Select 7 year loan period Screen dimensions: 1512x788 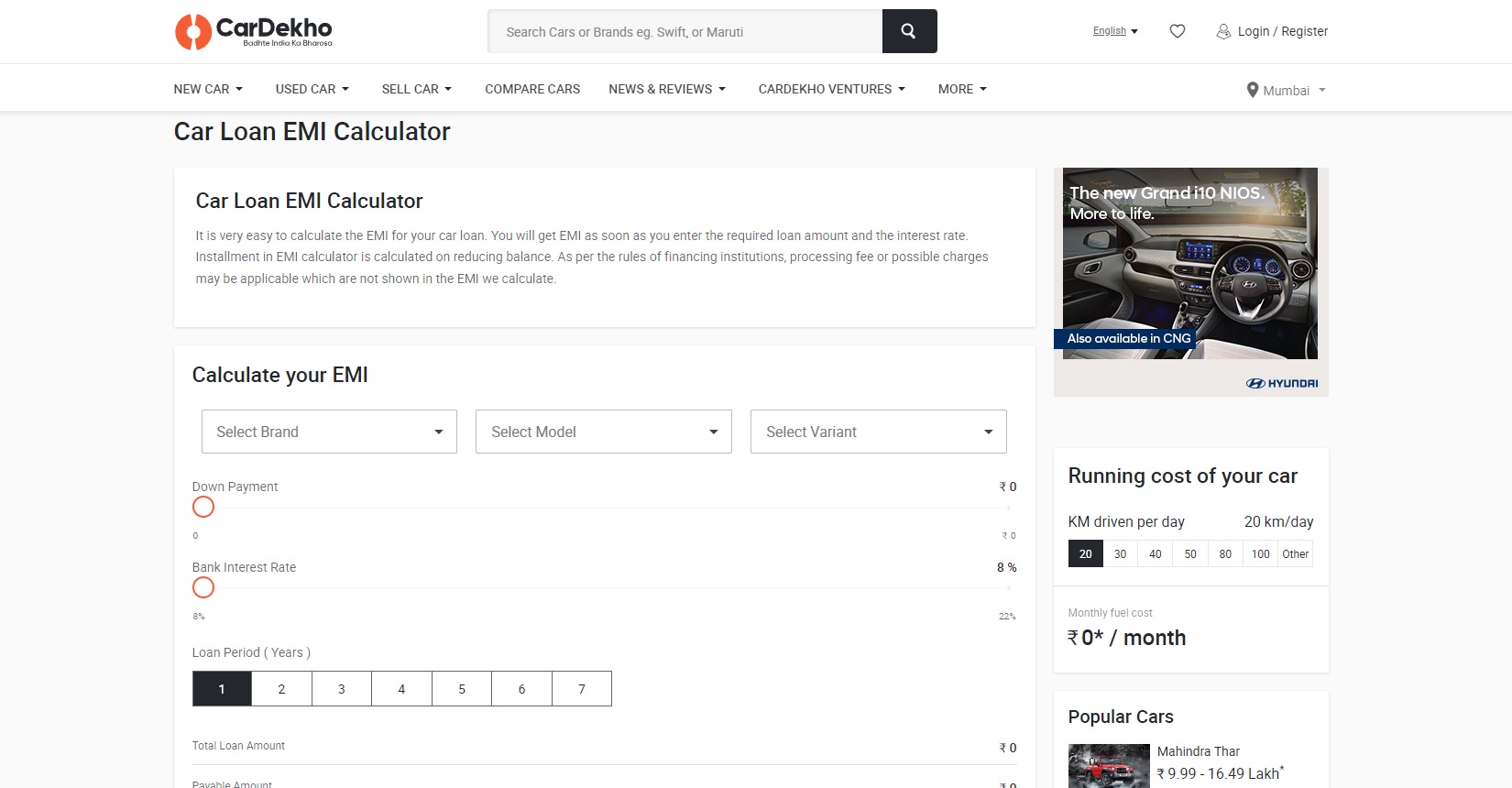coord(582,689)
